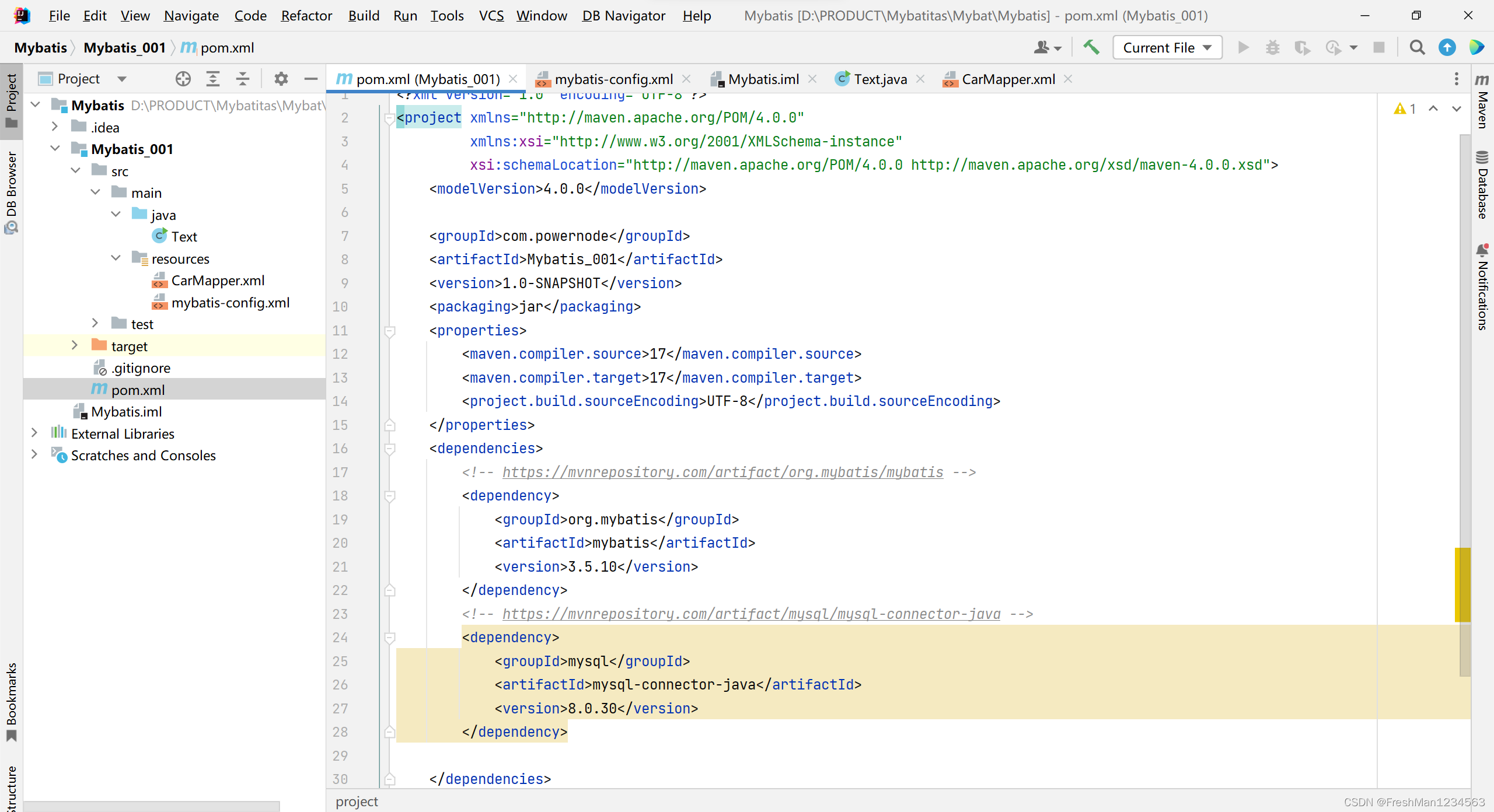Image resolution: width=1494 pixels, height=812 pixels.
Task: Expand the target folder
Action: tap(74, 345)
